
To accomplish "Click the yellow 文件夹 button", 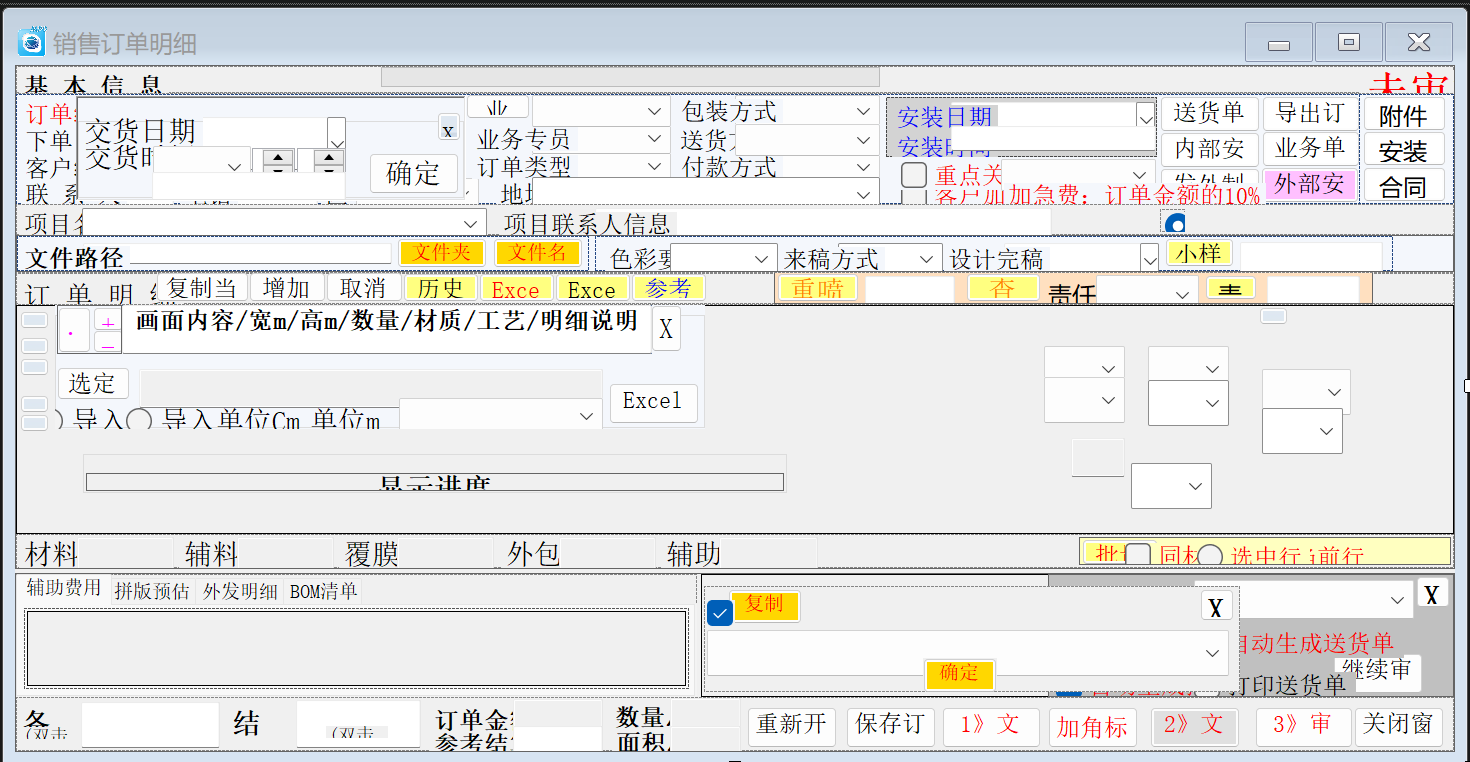I will [x=442, y=253].
